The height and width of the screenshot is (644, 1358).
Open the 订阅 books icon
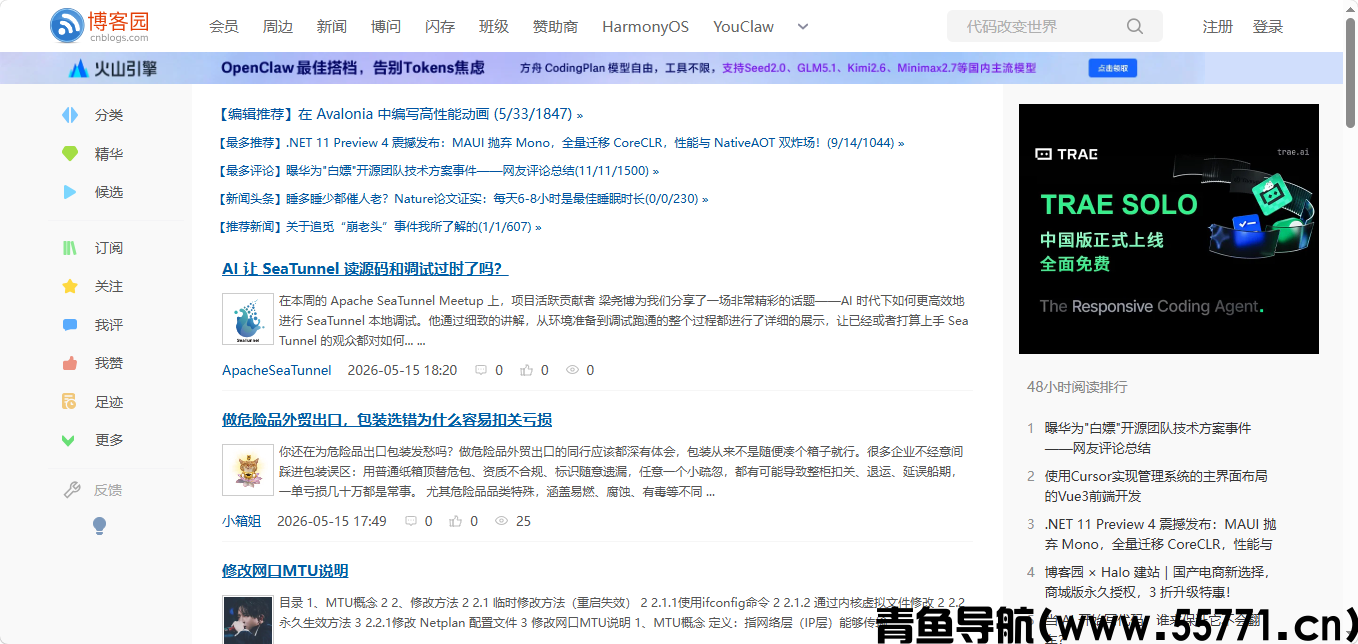tap(70, 248)
